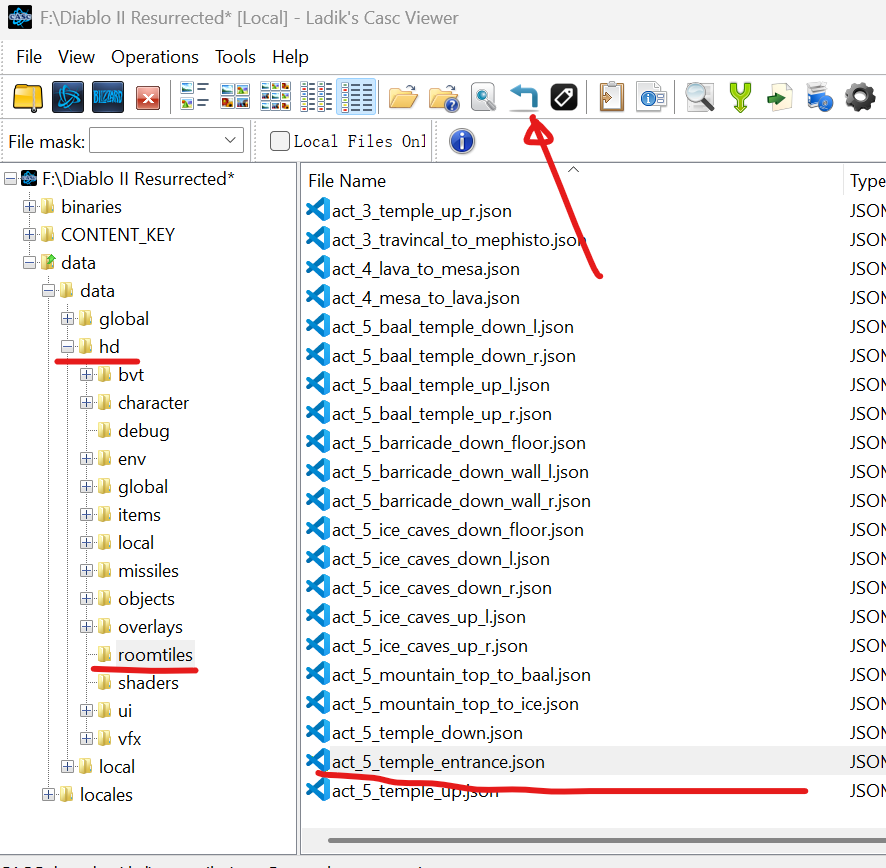Click the horizontal scrollbar in file list
This screenshot has width=886, height=868.
(x=606, y=840)
